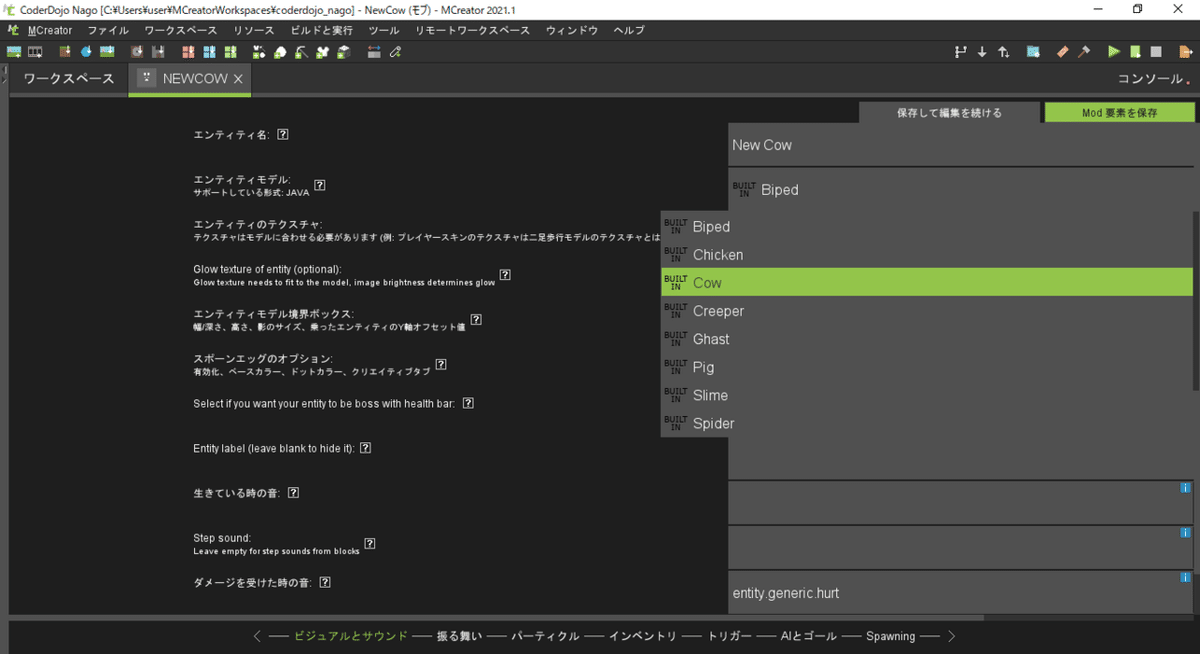Build the workspace using the hammer icon
This screenshot has height=654, width=1200.
point(1083,51)
